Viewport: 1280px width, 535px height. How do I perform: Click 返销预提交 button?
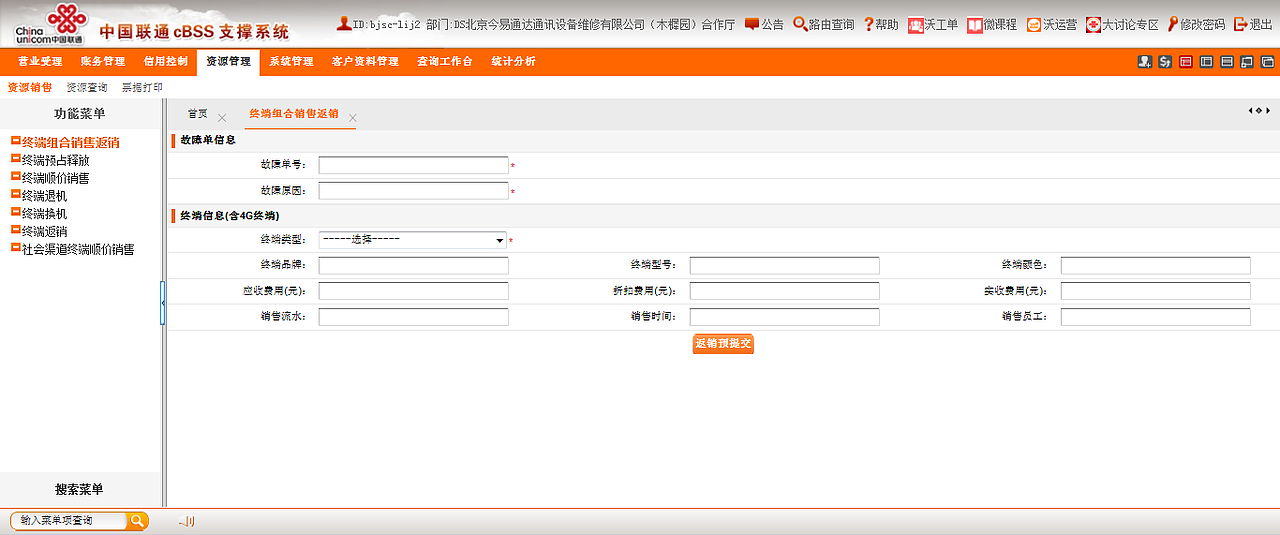[x=723, y=344]
